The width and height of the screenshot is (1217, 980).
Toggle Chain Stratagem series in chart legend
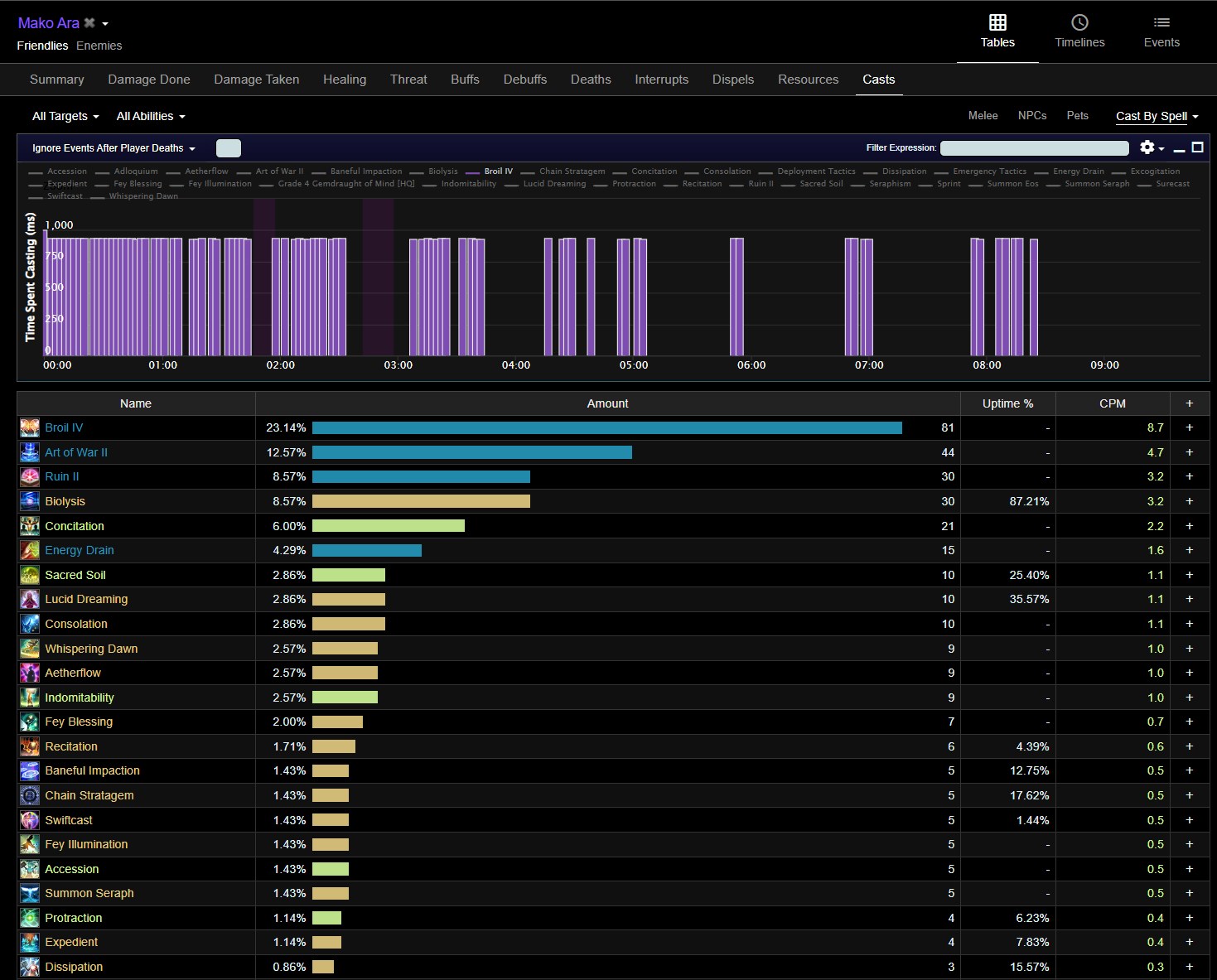pyautogui.click(x=563, y=171)
